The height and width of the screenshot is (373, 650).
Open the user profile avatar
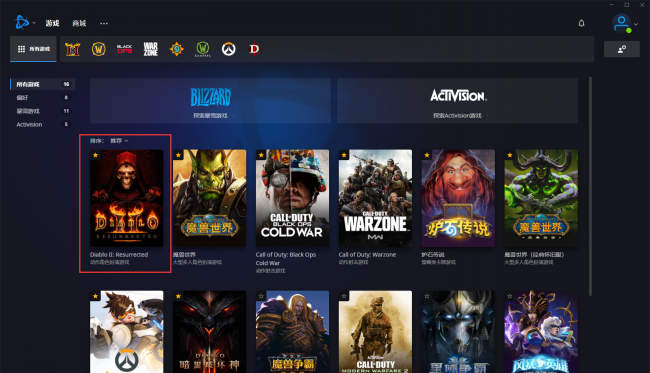point(621,23)
